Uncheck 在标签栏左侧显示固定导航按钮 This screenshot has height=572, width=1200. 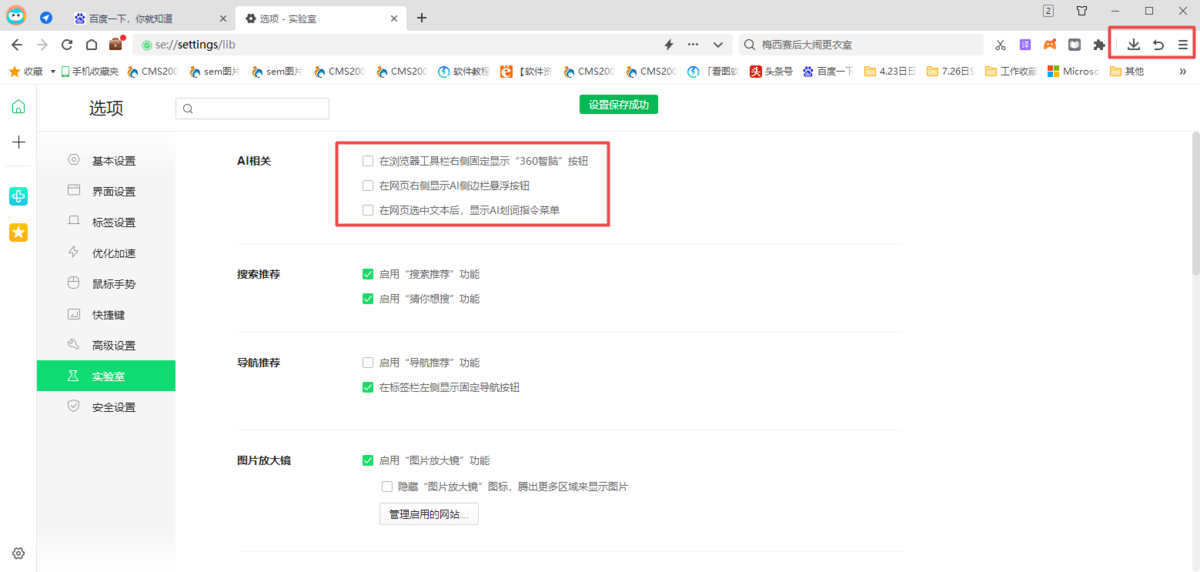pyautogui.click(x=368, y=387)
